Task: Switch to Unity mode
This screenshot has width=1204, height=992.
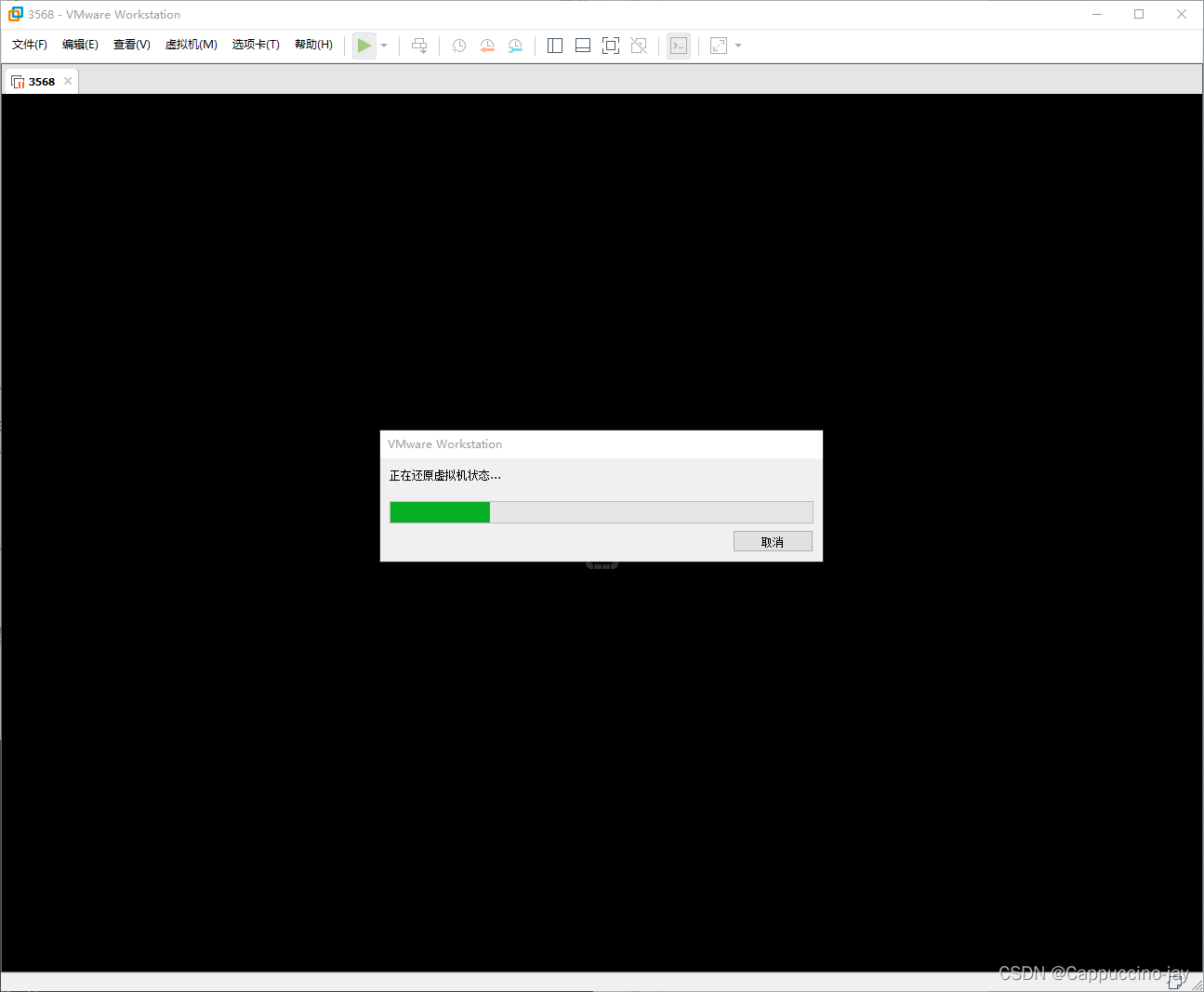Action: (639, 46)
